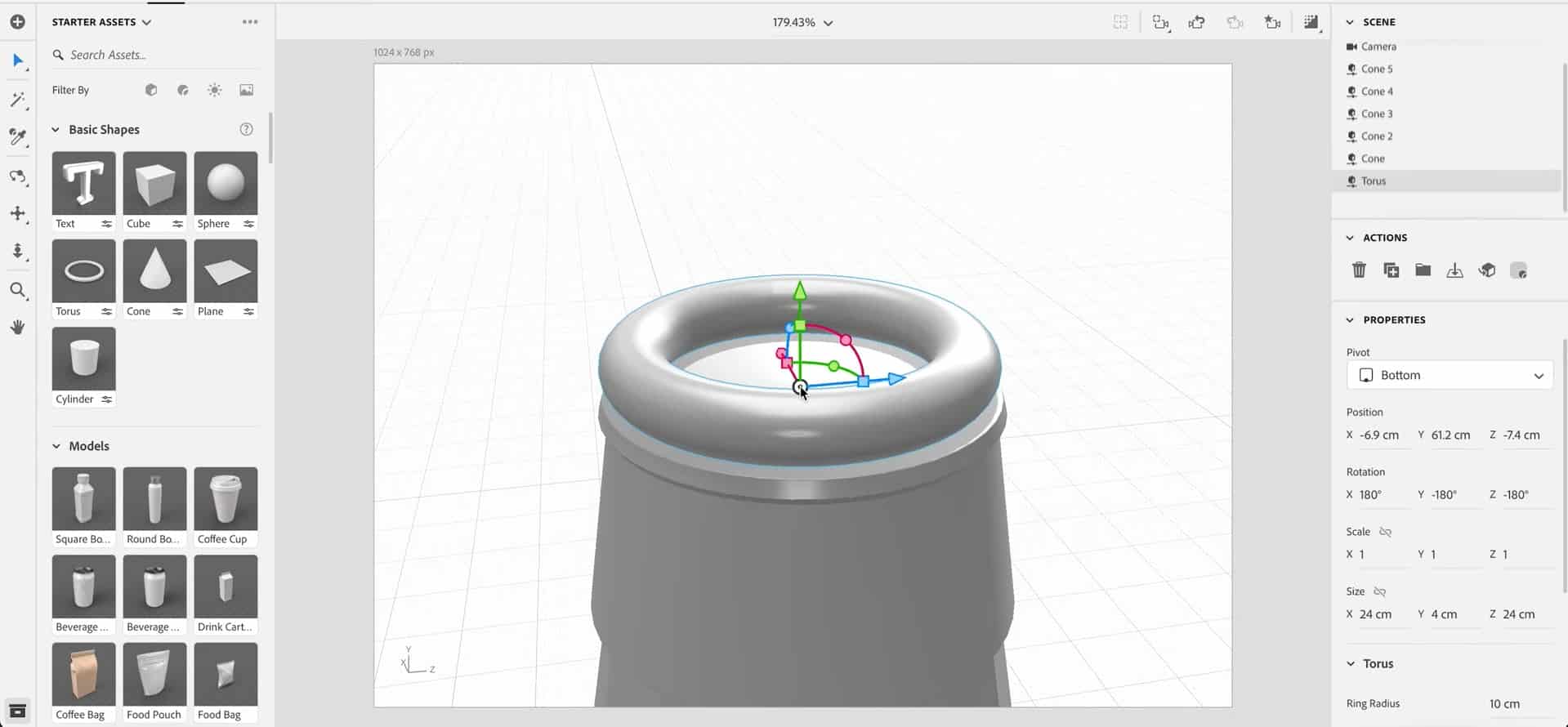
Task: Click the Duplicate action icon
Action: point(1391,270)
